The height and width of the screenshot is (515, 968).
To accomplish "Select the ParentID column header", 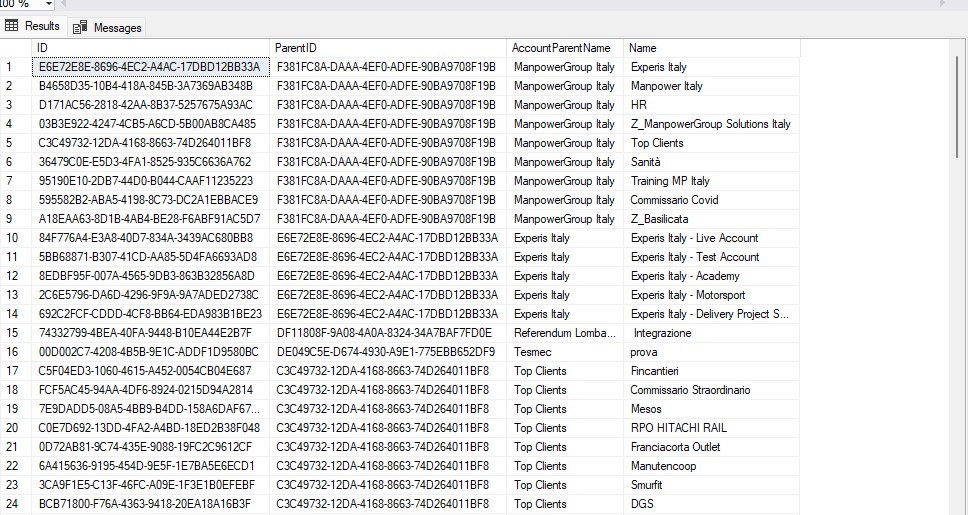I will (388, 48).
